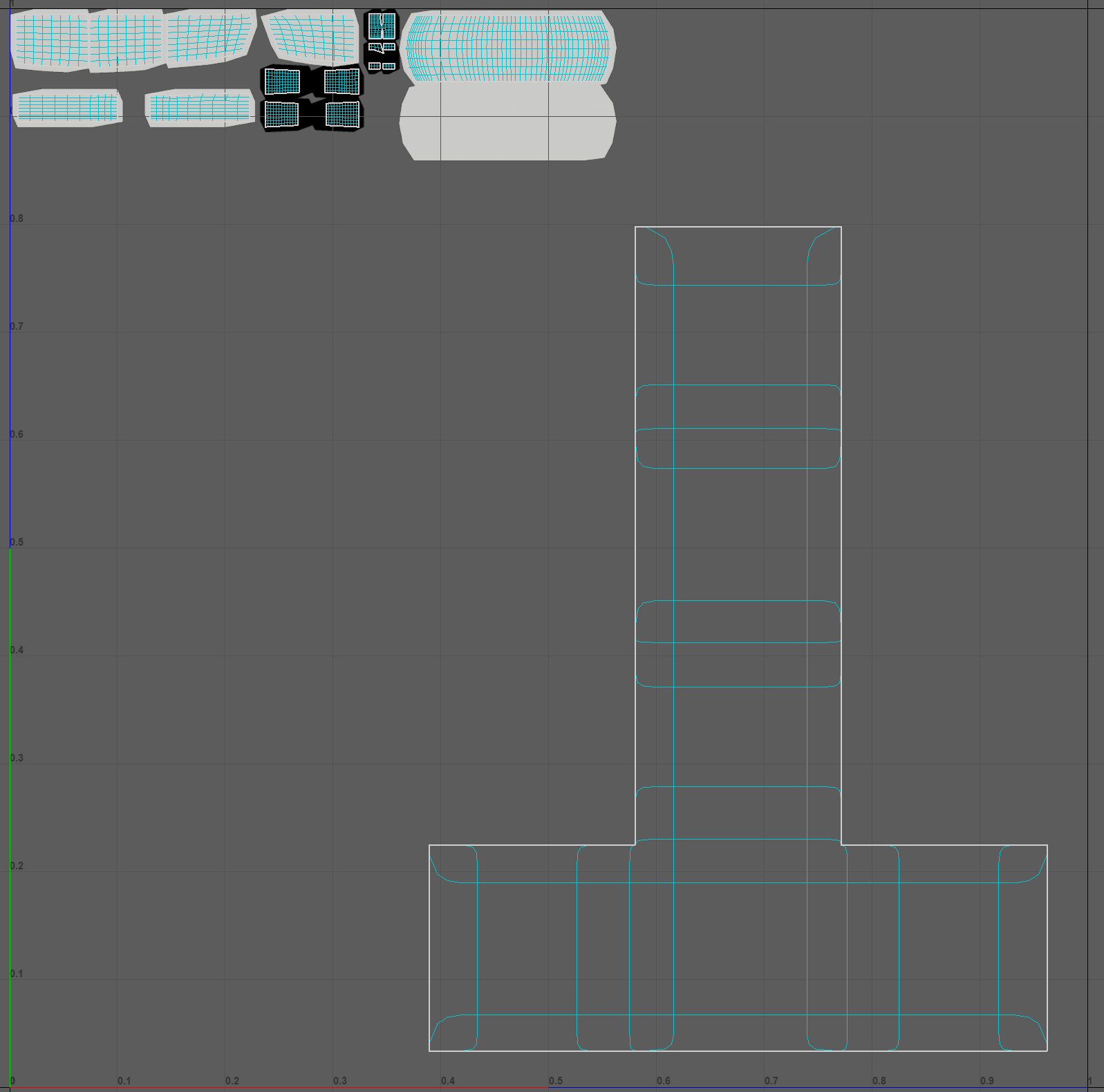Click the 0.7 label on horizontal U axis
The width and height of the screenshot is (1104, 1092).
point(771,1080)
